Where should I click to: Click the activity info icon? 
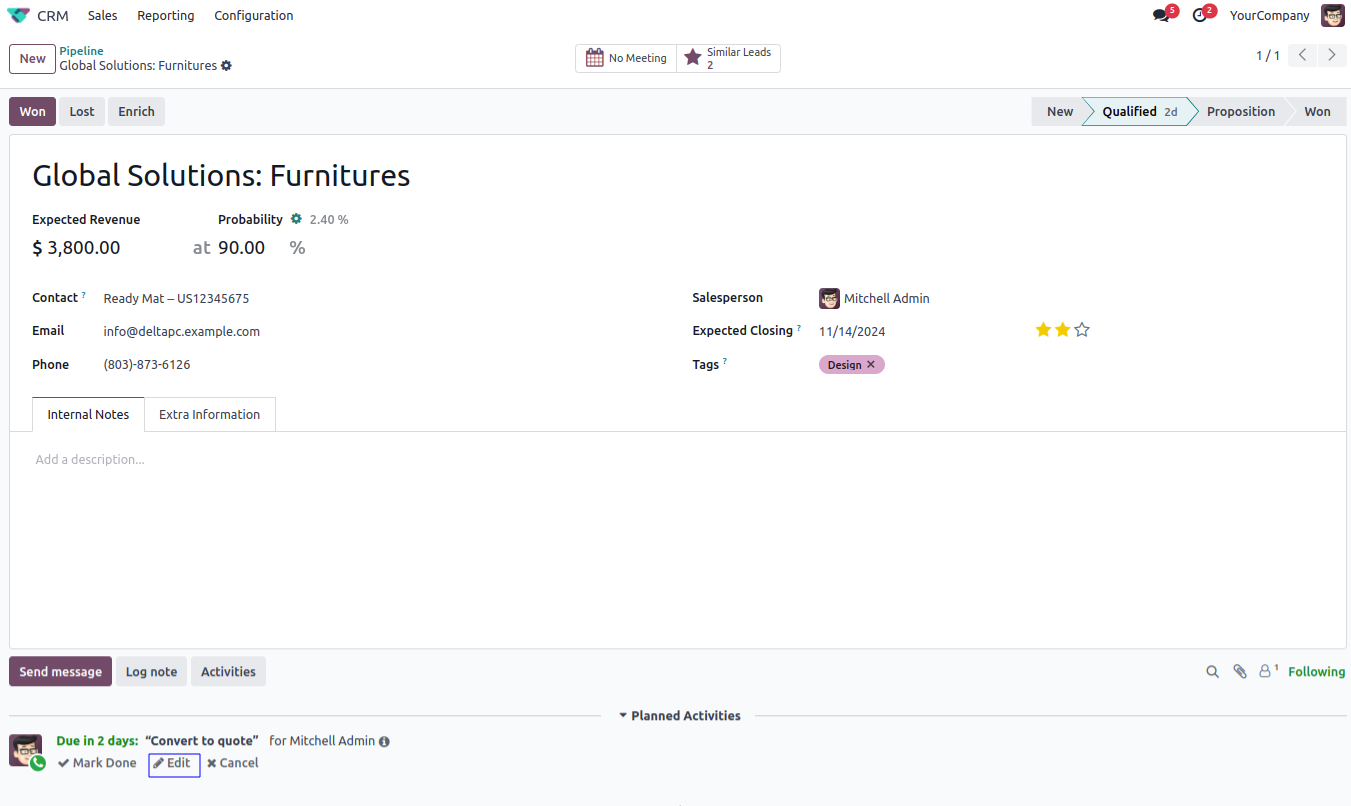click(x=384, y=742)
